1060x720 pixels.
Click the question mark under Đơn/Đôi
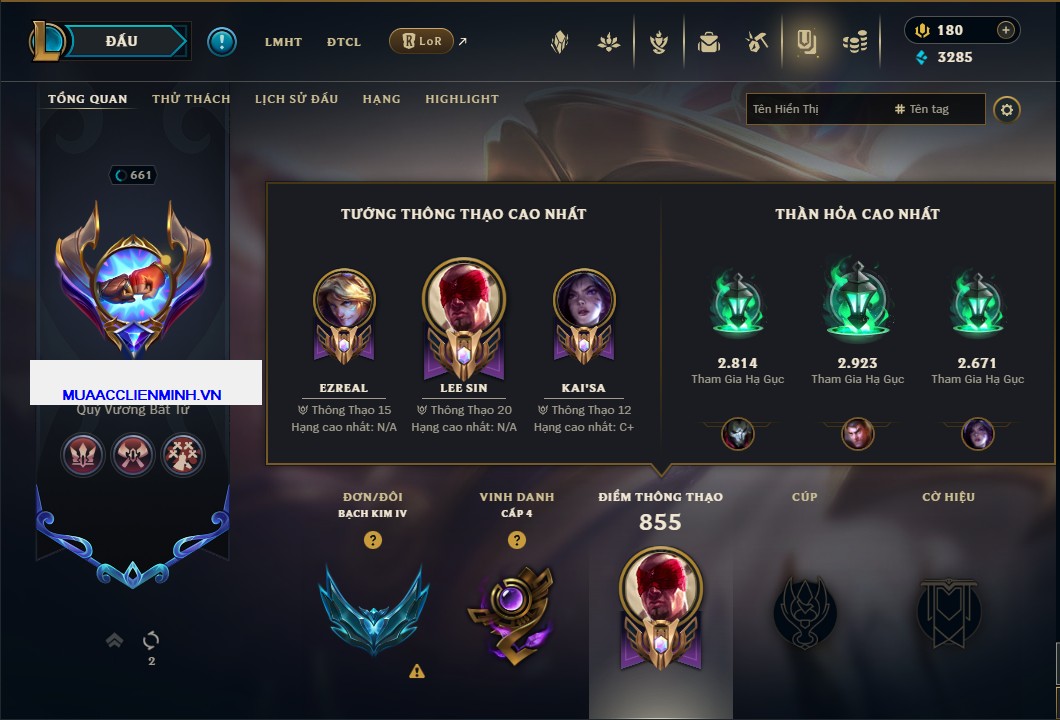click(x=372, y=539)
